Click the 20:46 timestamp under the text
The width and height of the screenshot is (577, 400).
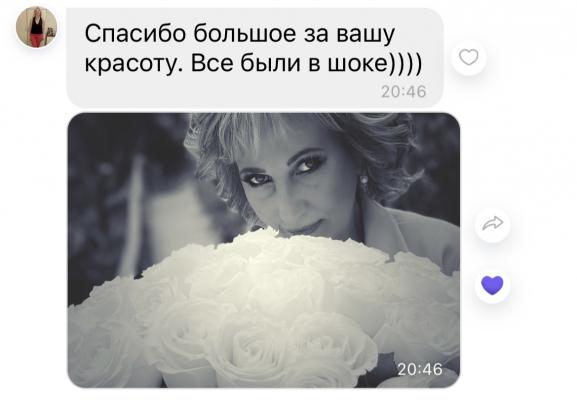(404, 92)
